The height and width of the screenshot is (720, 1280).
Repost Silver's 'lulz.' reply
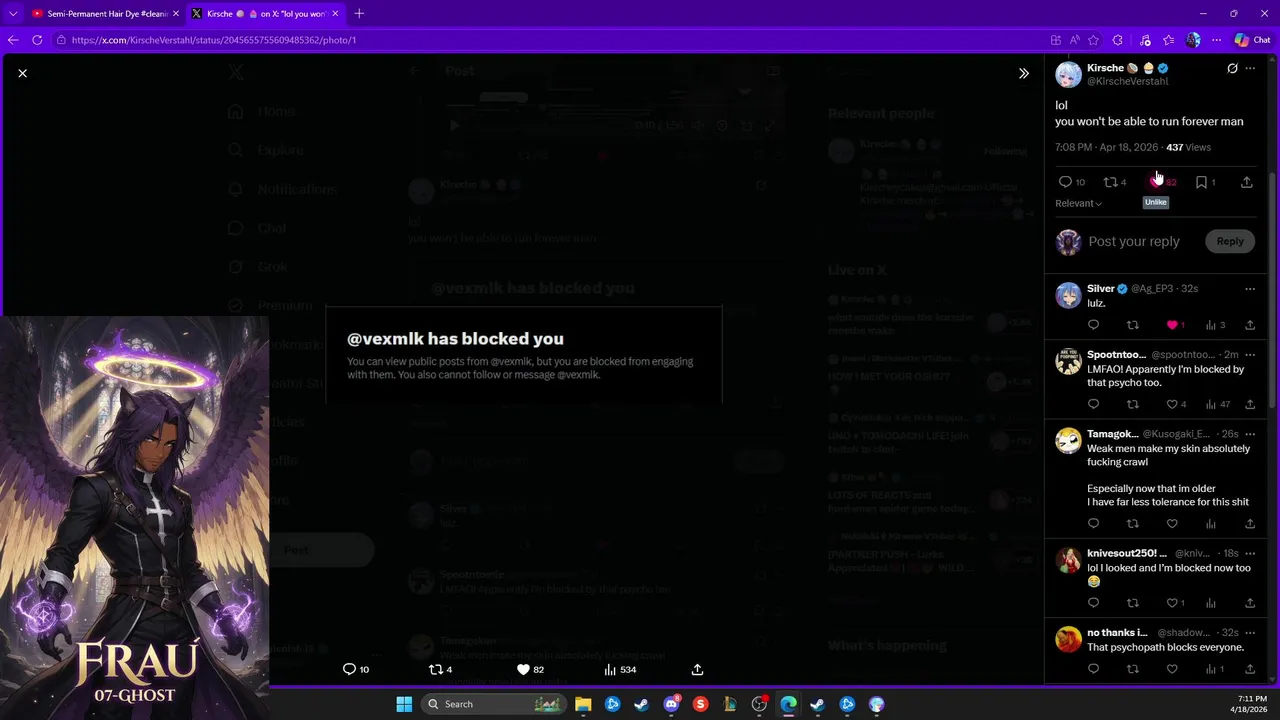pyautogui.click(x=1132, y=325)
